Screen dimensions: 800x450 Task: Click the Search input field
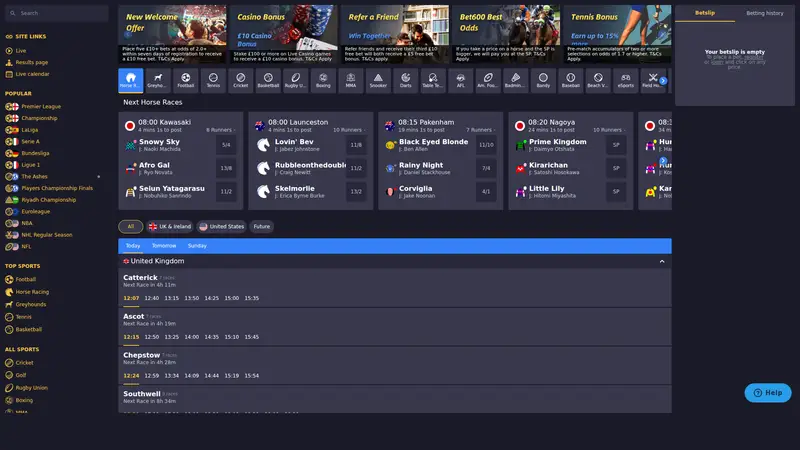[x=57, y=13]
